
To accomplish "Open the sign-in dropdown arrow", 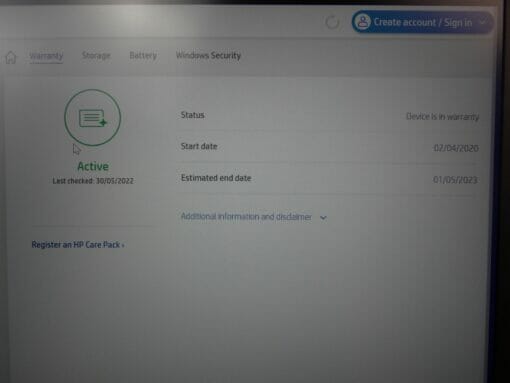I will (482, 22).
